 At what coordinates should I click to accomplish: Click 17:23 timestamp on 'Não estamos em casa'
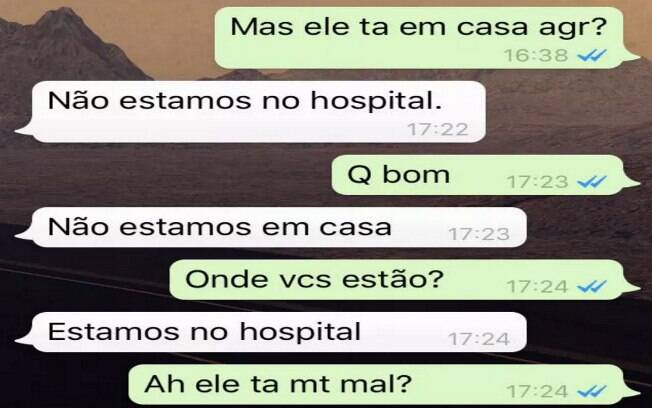point(479,234)
